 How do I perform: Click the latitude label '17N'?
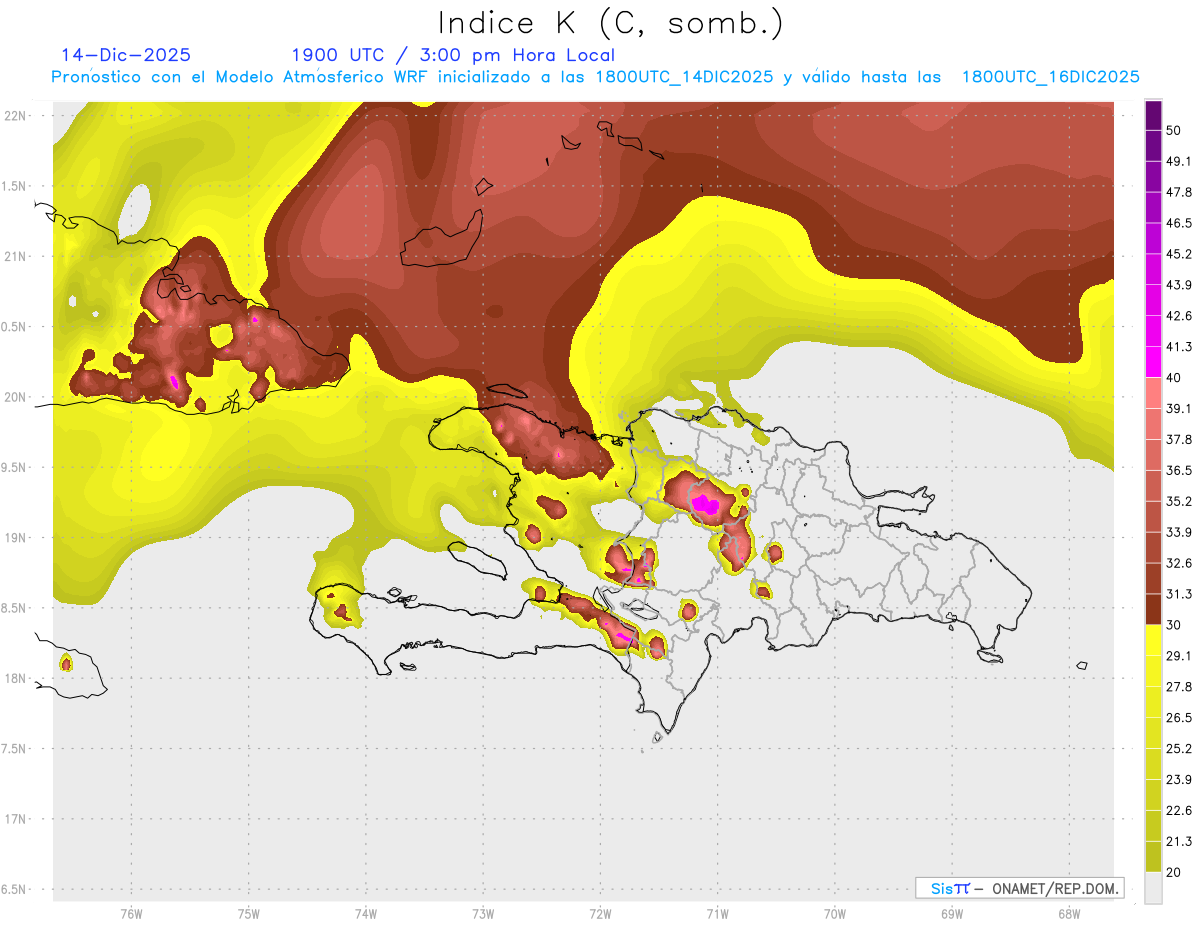pos(16,819)
